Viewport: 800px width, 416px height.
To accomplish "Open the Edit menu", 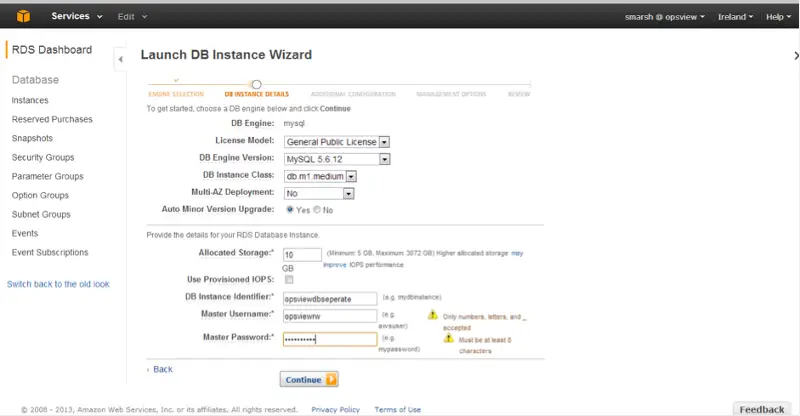I will [x=132, y=16].
